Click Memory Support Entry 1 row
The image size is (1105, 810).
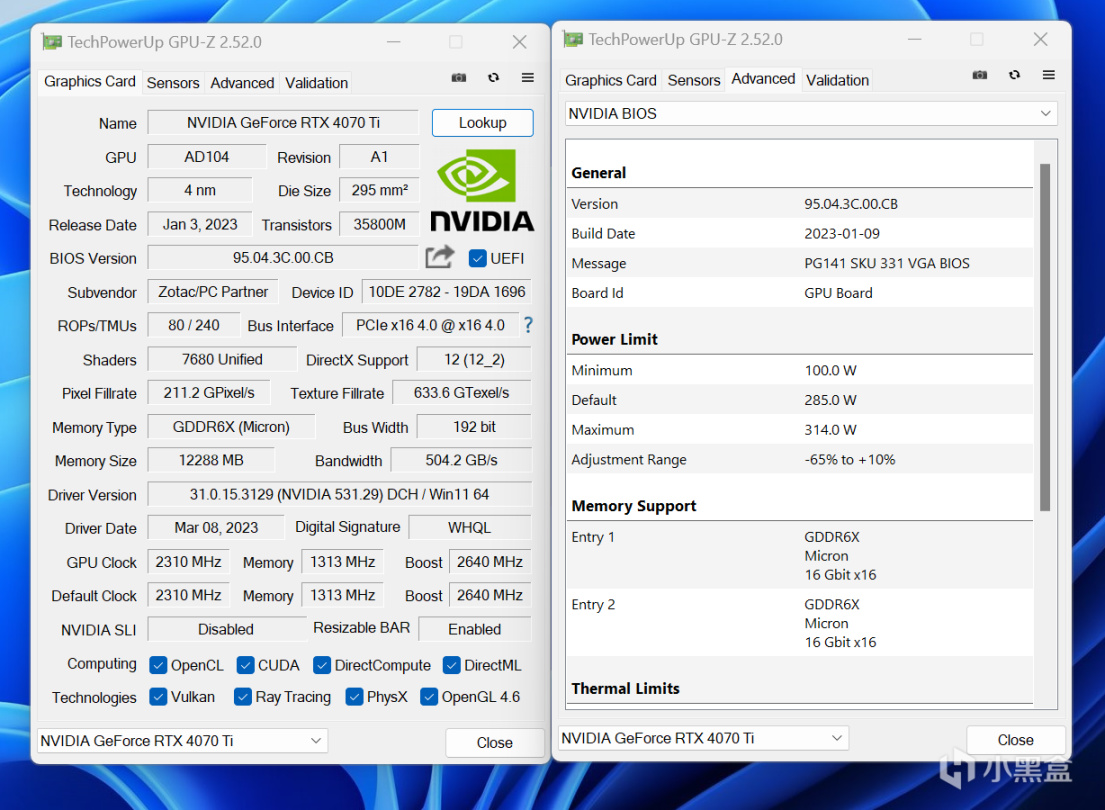[x=800, y=556]
